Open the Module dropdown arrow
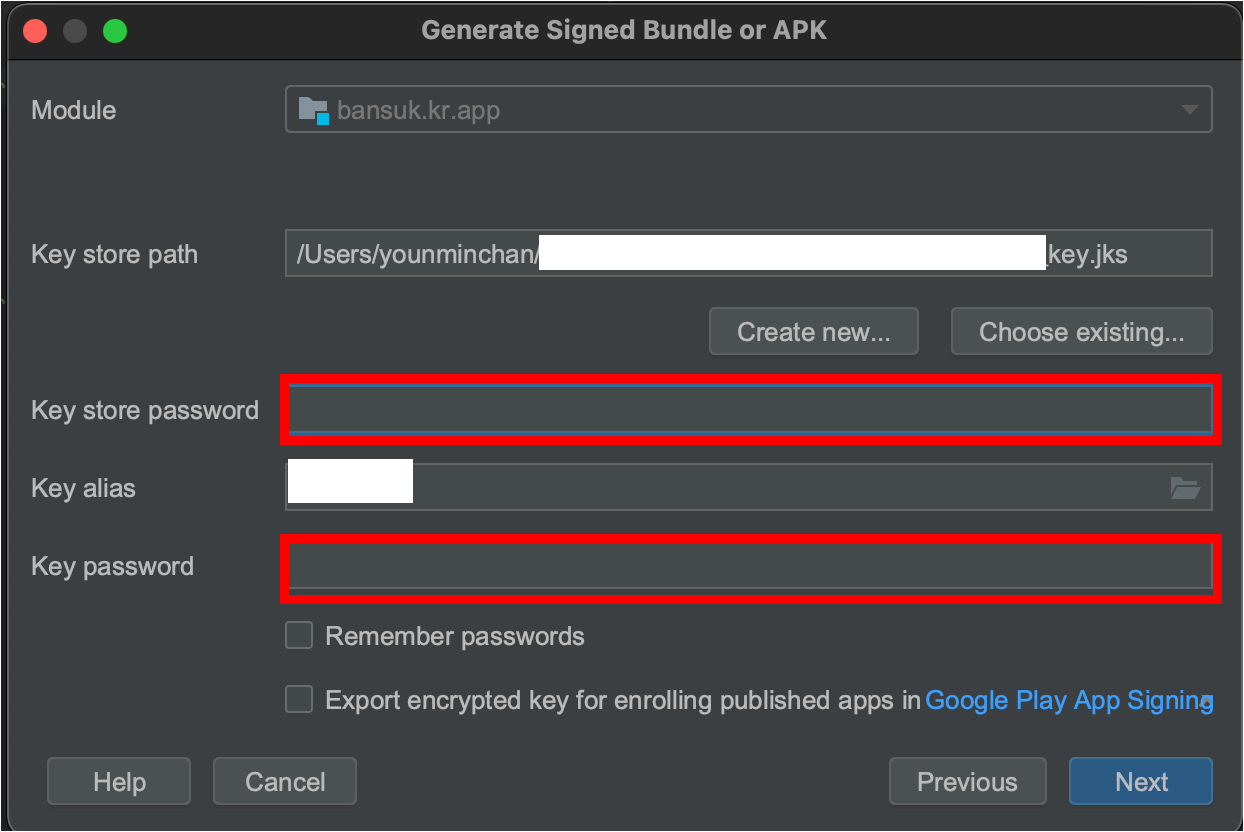 [x=1190, y=109]
